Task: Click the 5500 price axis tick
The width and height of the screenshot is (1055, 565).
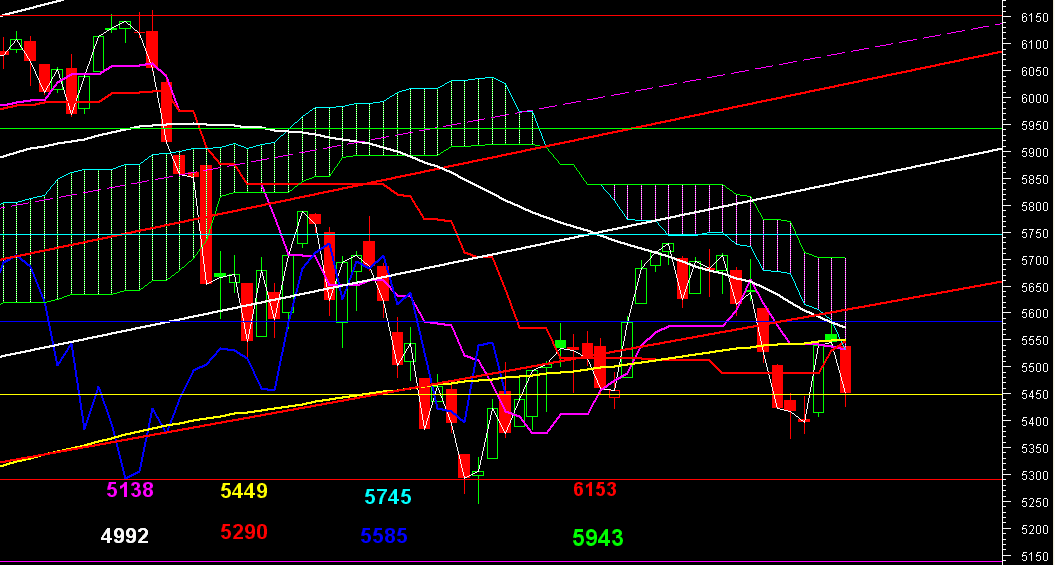Action: coord(1035,367)
